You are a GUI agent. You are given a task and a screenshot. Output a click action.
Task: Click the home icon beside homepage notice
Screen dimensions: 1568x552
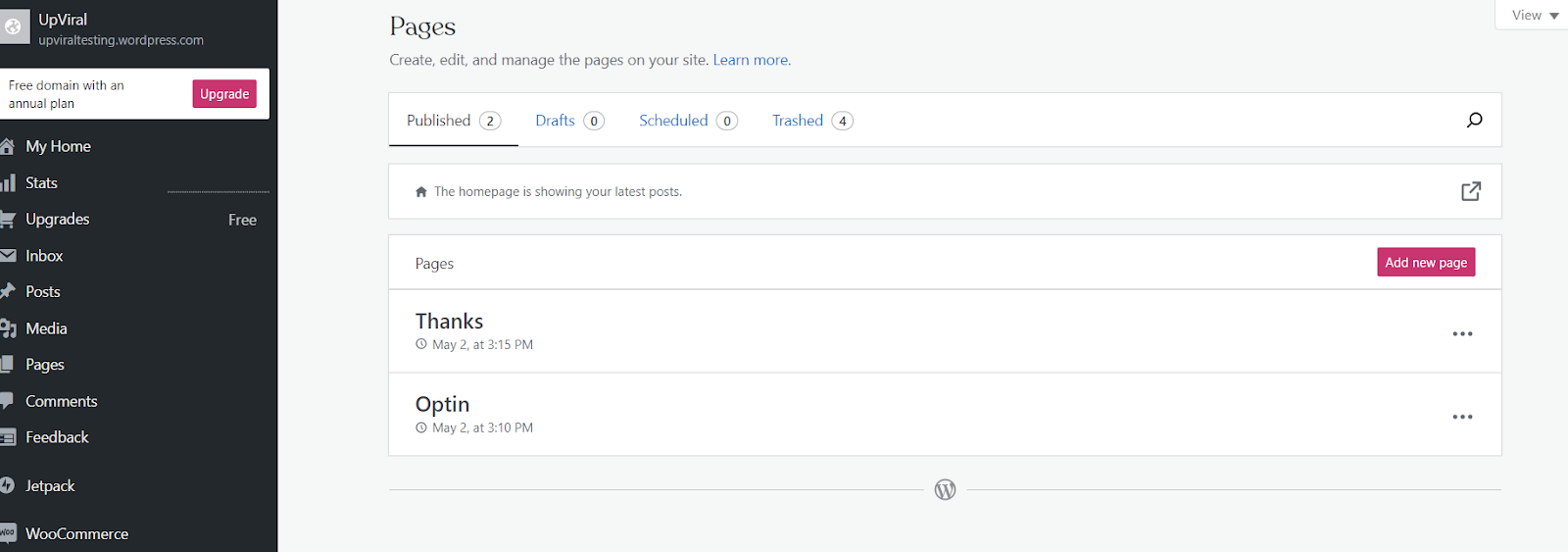click(421, 192)
